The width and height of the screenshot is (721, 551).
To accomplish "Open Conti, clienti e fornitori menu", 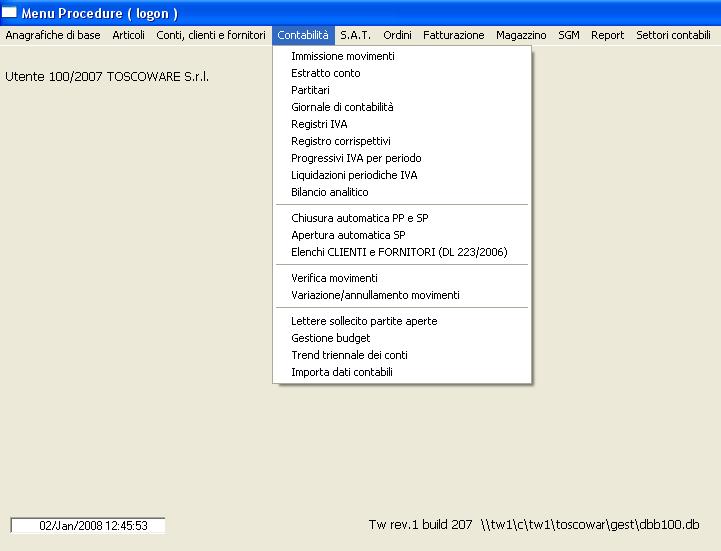I will pyautogui.click(x=211, y=35).
